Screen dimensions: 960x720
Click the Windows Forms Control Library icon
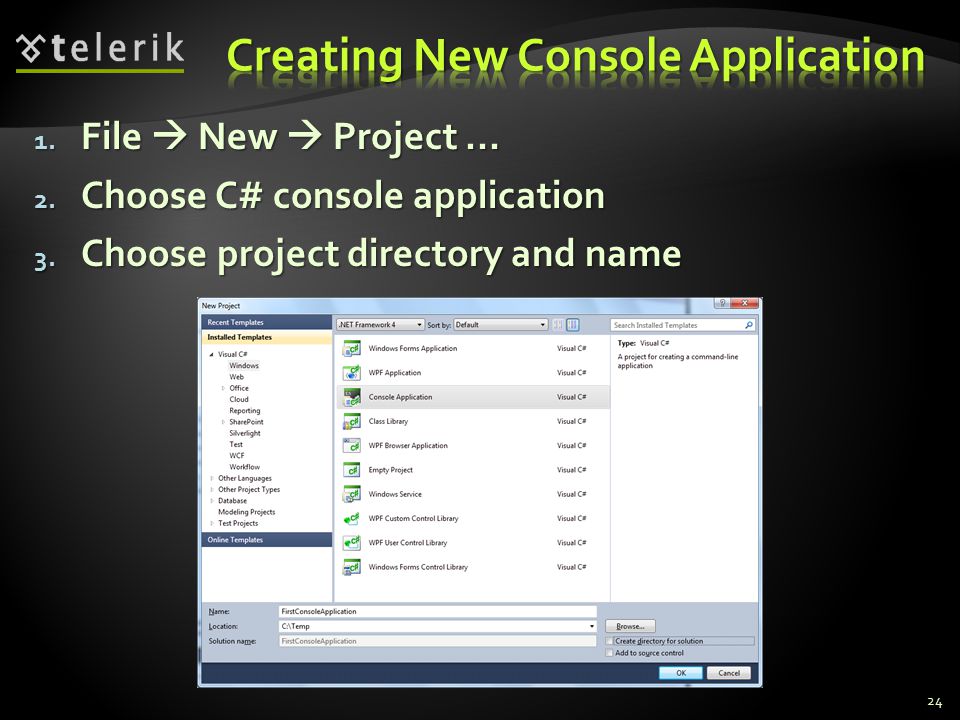point(351,567)
